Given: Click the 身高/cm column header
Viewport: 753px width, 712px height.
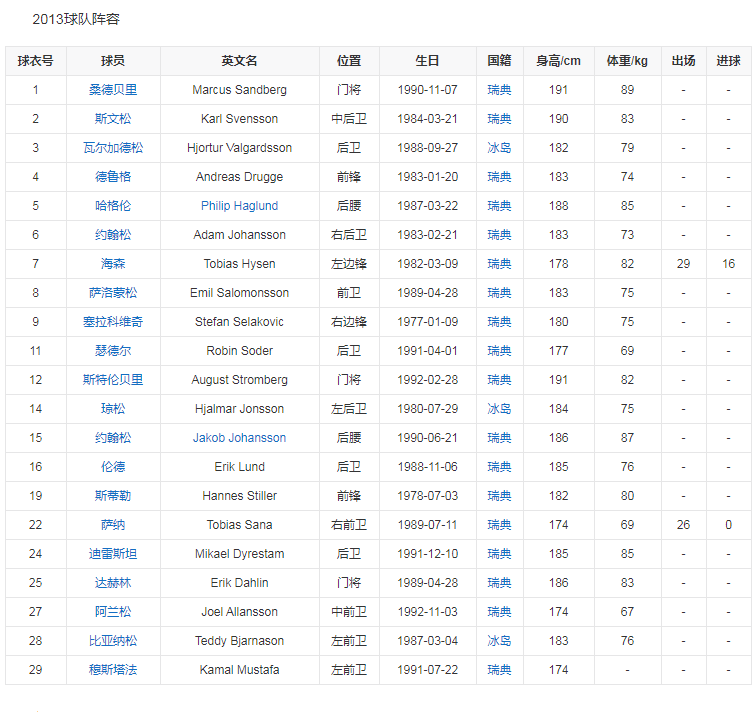Looking at the screenshot, I should point(558,61).
